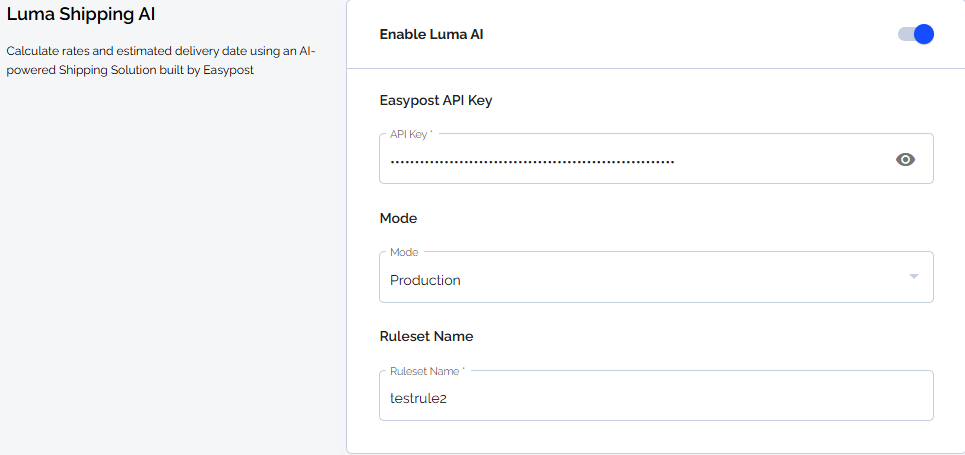Click the testrule2 text value
Screen dimensions: 965x455
pyautogui.click(x=418, y=398)
